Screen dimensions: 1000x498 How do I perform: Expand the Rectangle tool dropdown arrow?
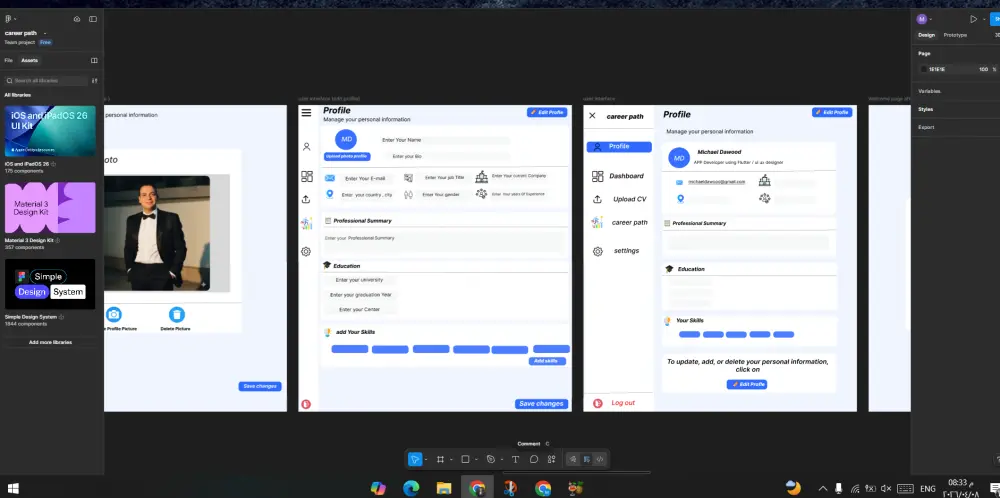[x=476, y=460]
